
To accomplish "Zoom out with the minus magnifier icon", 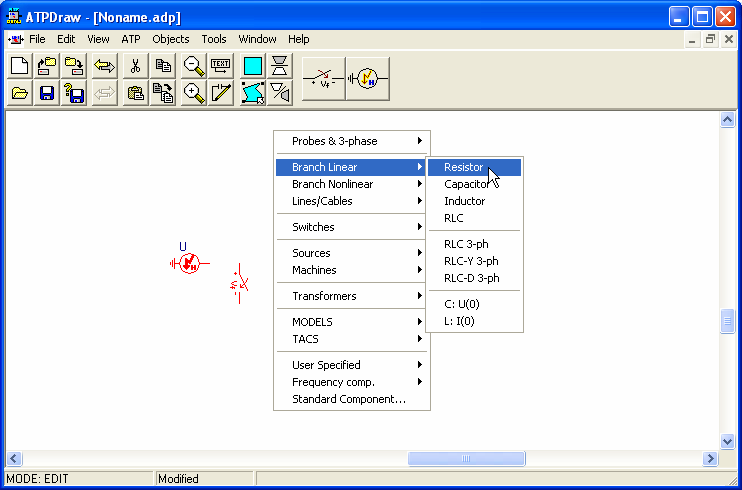I will (194, 65).
